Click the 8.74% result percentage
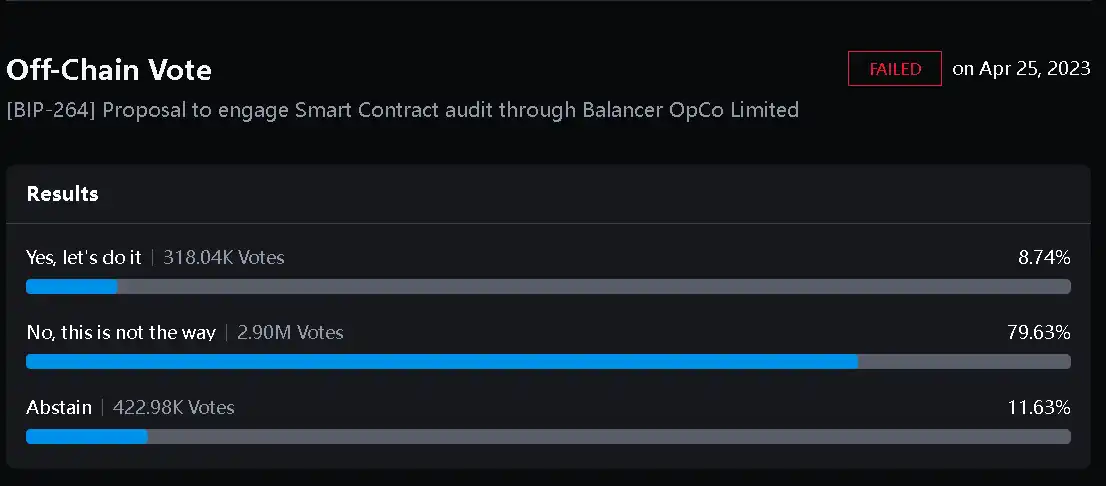The width and height of the screenshot is (1106, 486). (x=1044, y=258)
